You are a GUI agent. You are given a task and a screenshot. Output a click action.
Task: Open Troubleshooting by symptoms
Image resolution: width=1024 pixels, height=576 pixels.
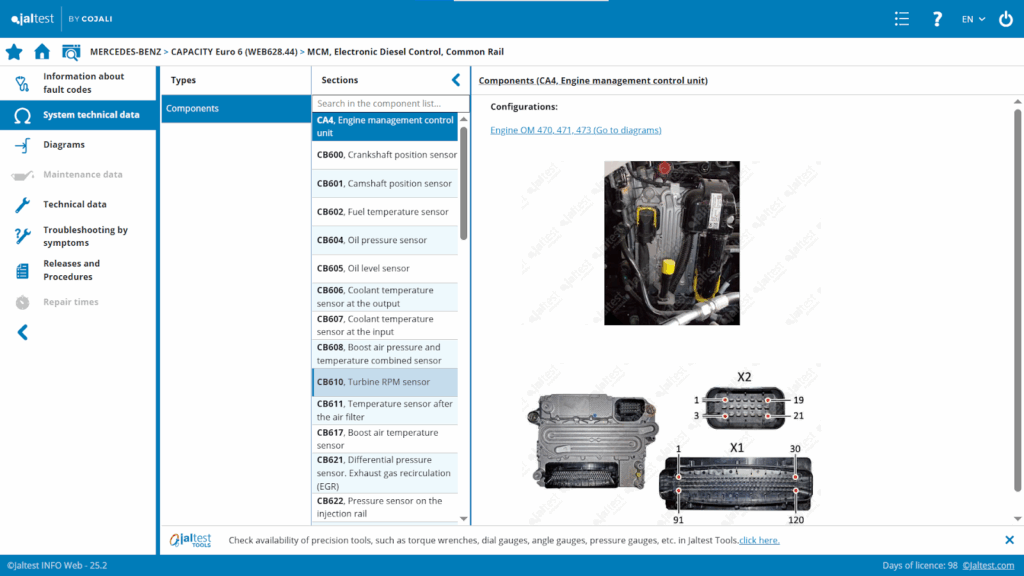(x=85, y=236)
